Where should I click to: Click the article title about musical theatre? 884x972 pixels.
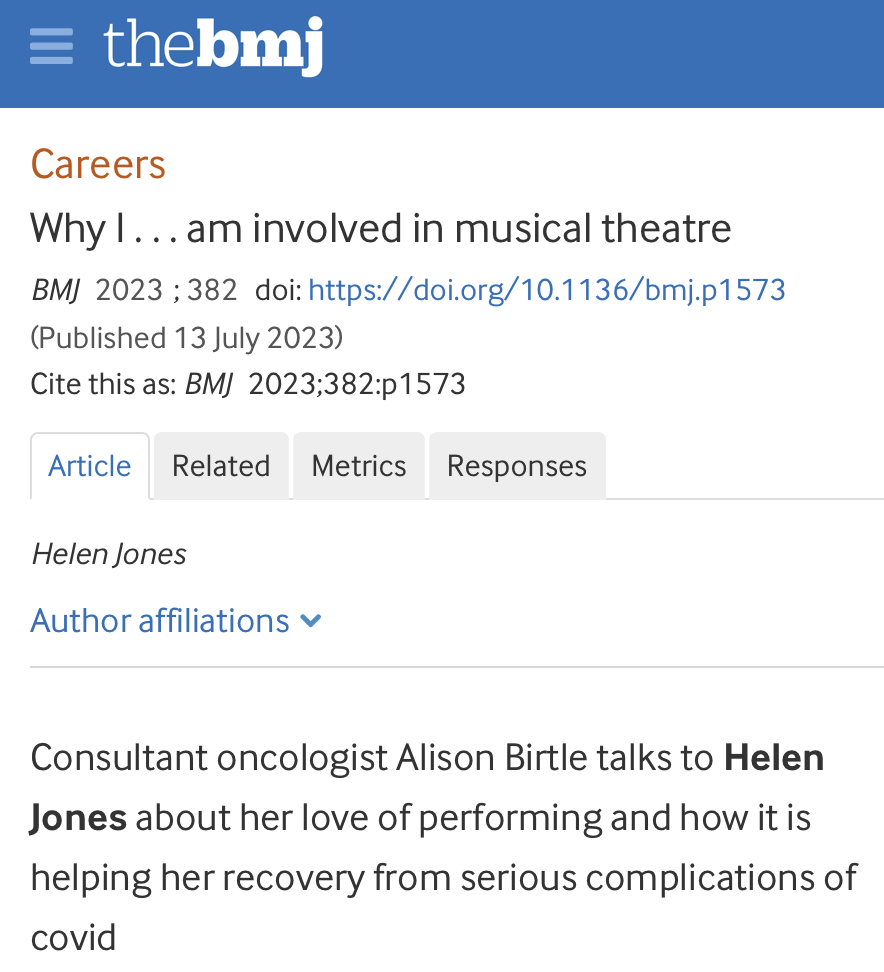(380, 228)
